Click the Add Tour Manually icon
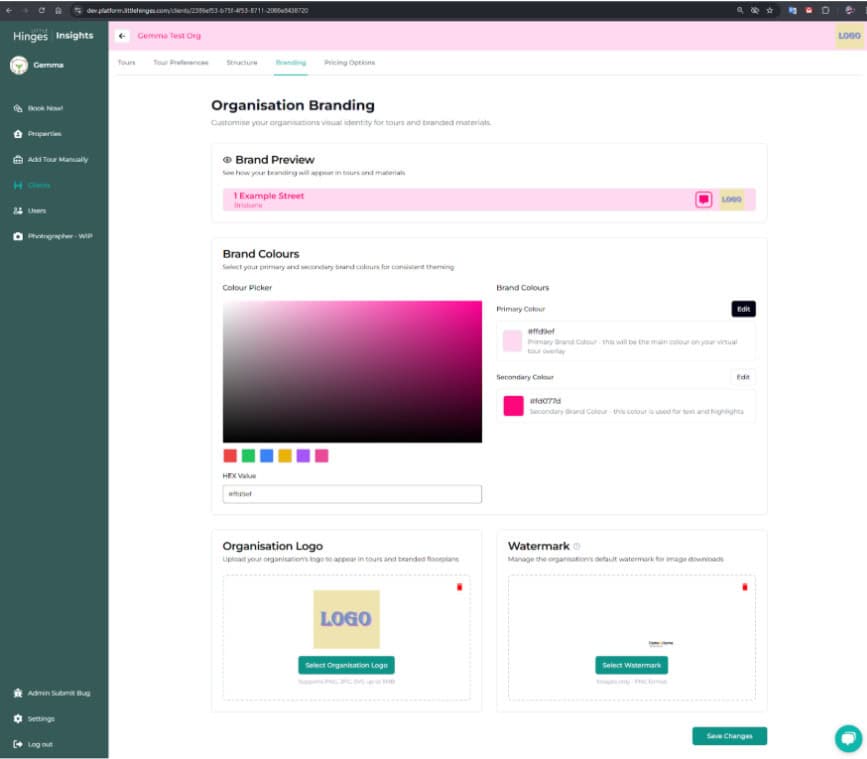The image size is (867, 759). (x=16, y=159)
